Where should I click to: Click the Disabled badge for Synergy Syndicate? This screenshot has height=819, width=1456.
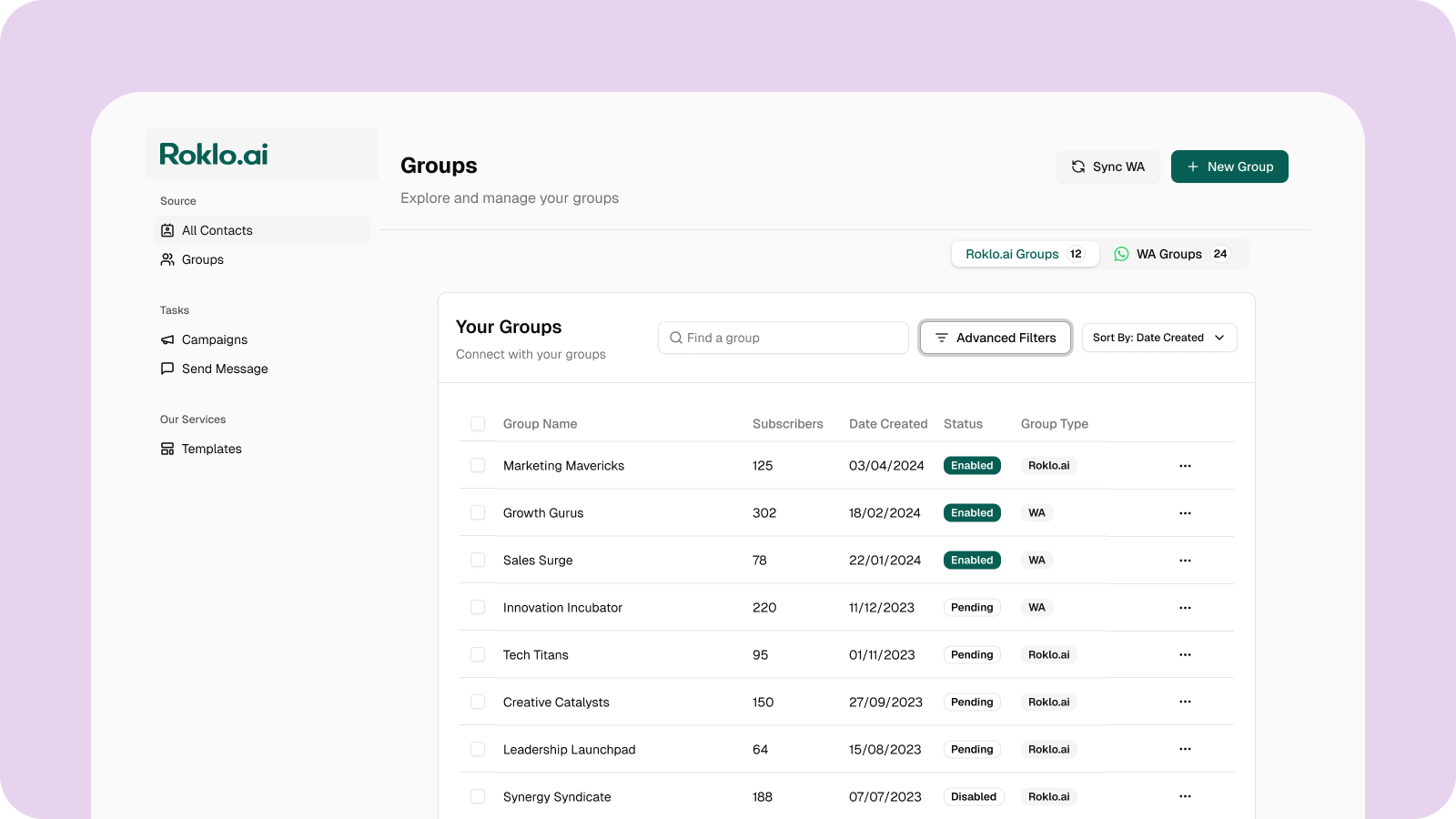[x=974, y=796]
